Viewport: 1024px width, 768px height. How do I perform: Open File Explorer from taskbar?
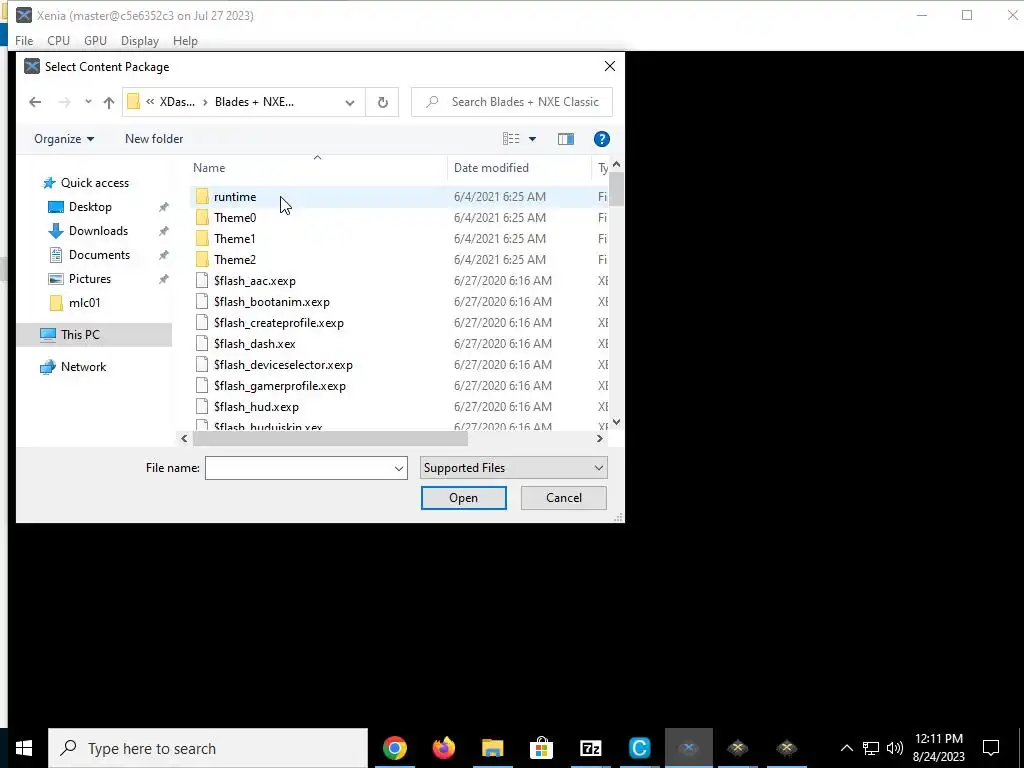(x=492, y=748)
